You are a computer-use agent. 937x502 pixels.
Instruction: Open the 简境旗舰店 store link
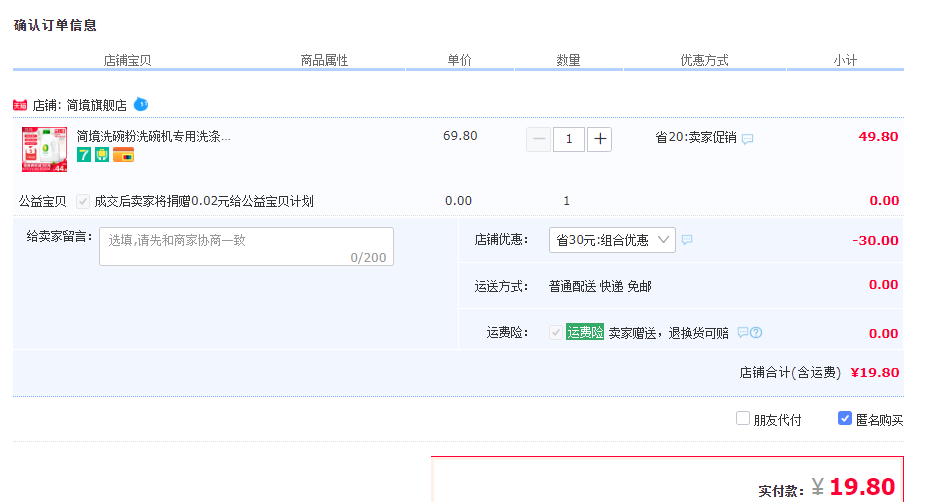coord(96,106)
